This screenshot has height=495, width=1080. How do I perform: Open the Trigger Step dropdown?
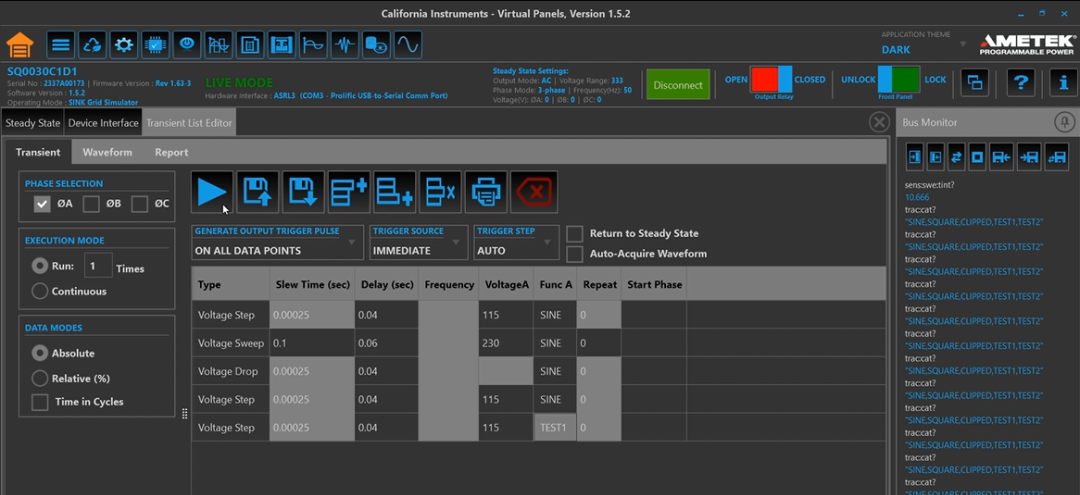pyautogui.click(x=516, y=242)
